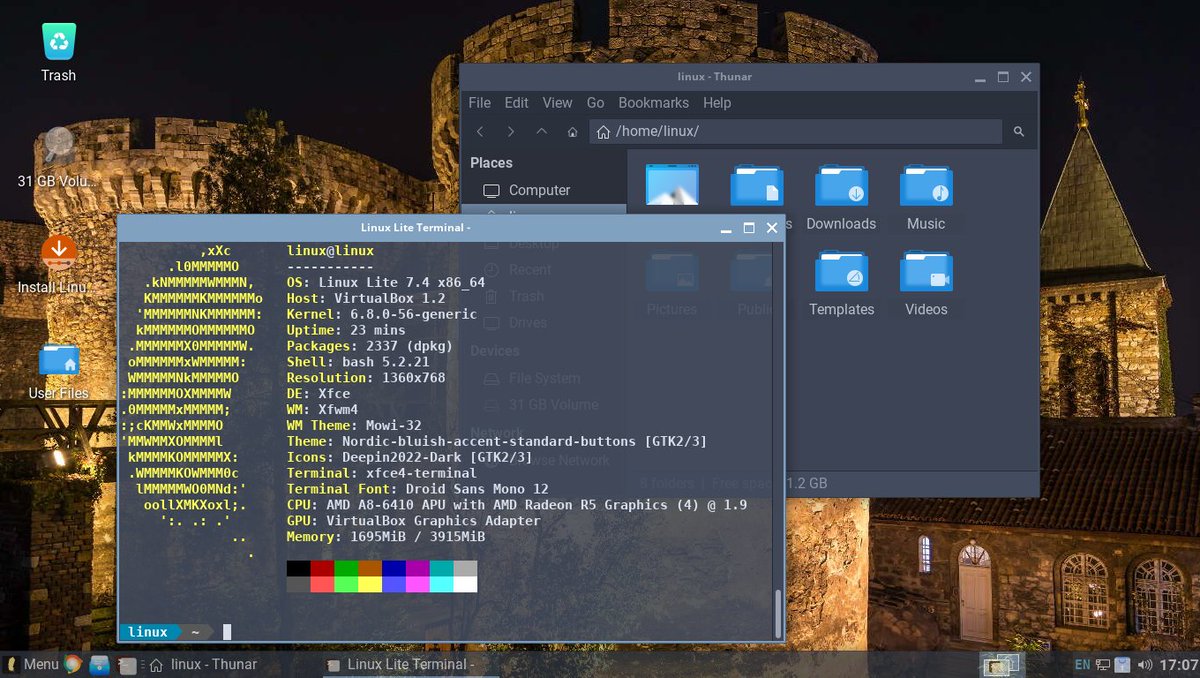Click the tray icon left of volume
The height and width of the screenshot is (678, 1200).
click(1123, 664)
